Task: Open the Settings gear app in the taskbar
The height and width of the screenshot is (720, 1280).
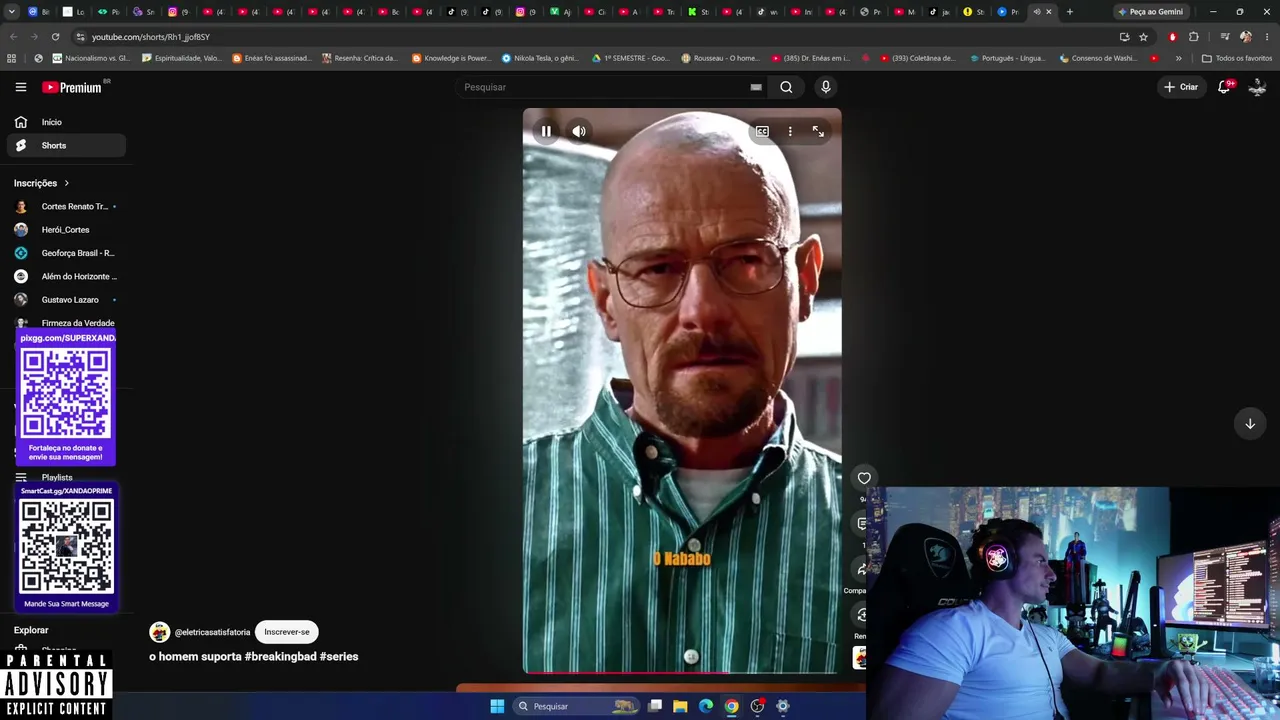Action: click(x=783, y=706)
